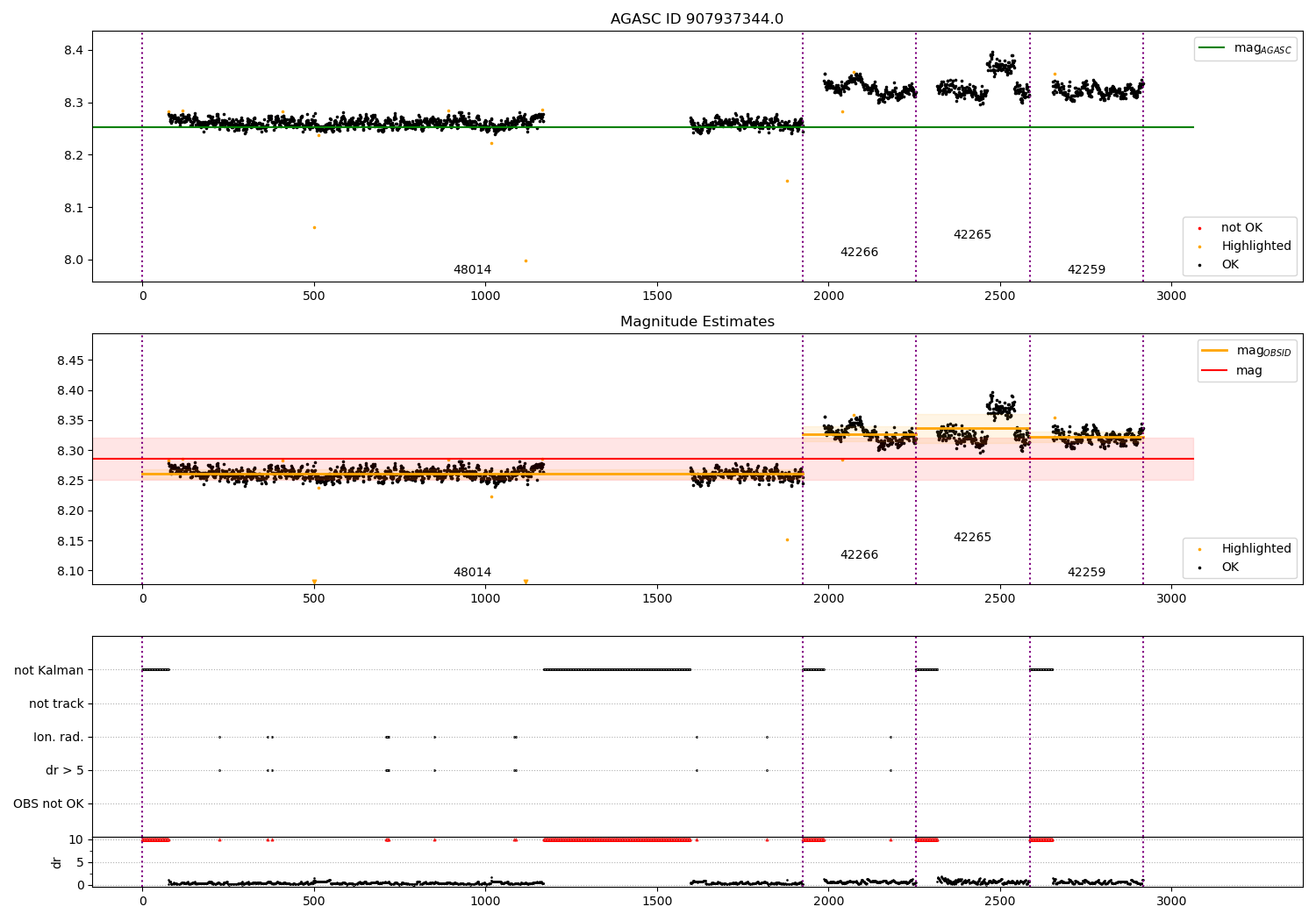Click the 8.0 tick on top y-axis
The image size is (1316, 921).
pyautogui.click(x=74, y=261)
